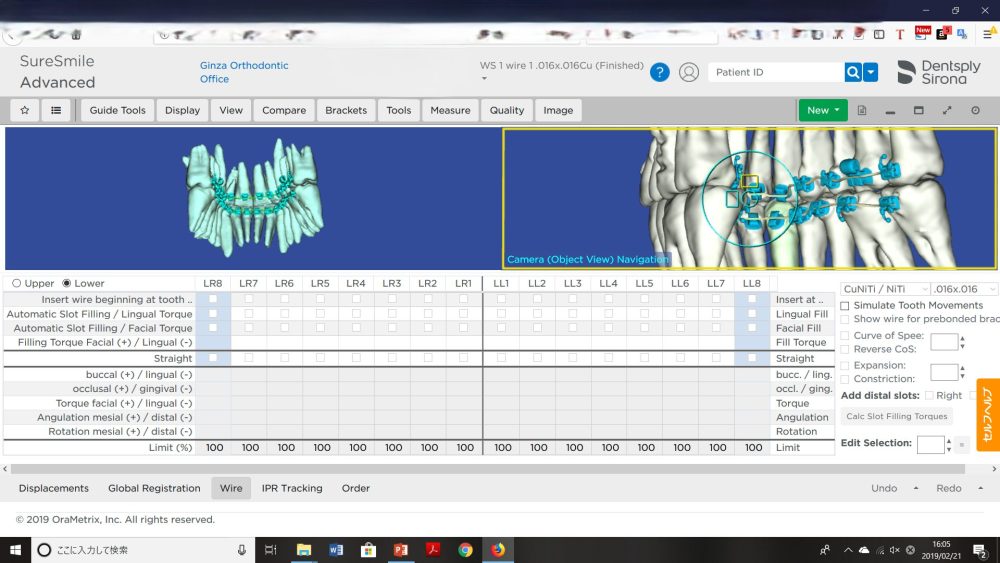Open the list view icon in toolbar

56,110
